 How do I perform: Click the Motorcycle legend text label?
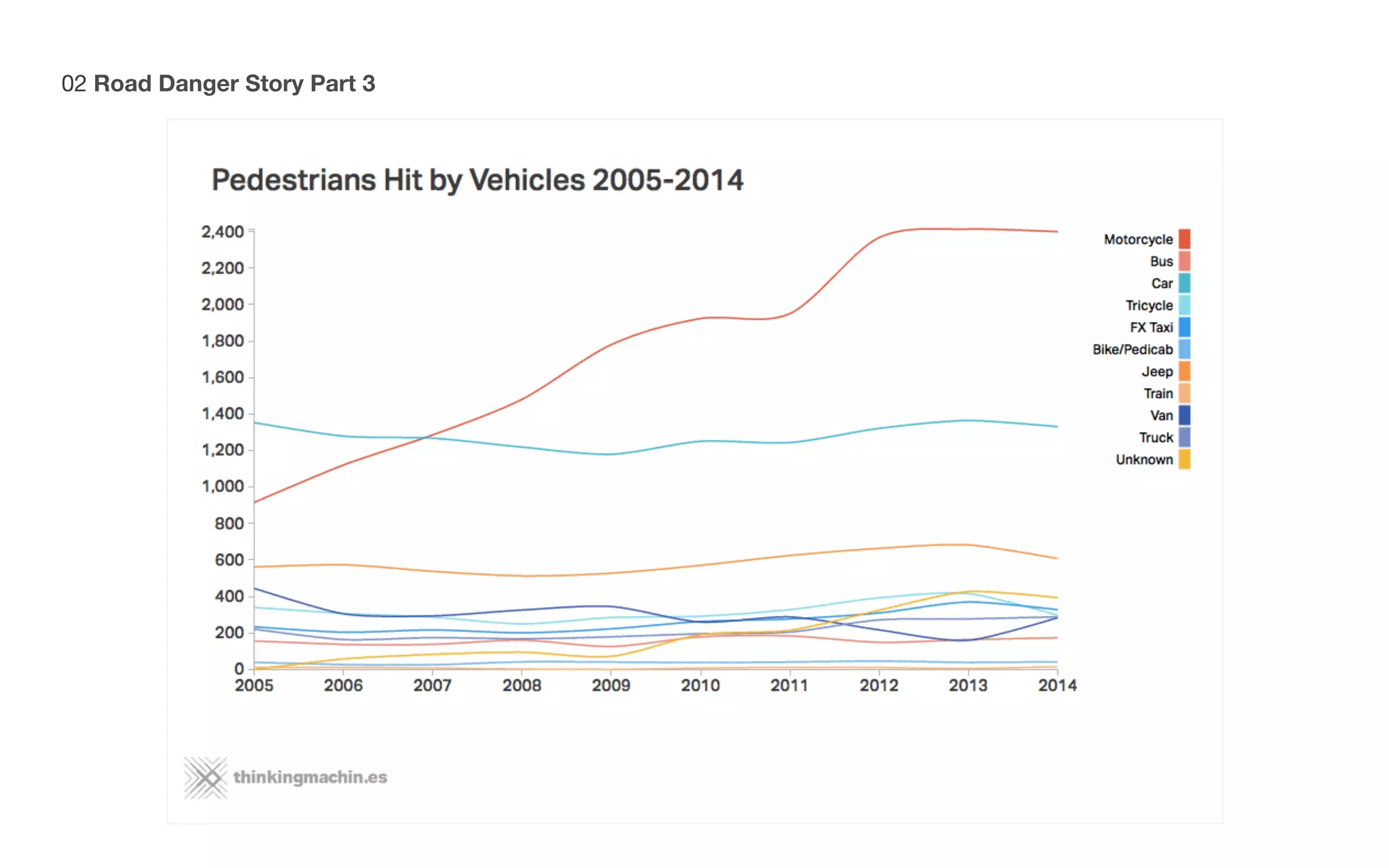point(1137,239)
